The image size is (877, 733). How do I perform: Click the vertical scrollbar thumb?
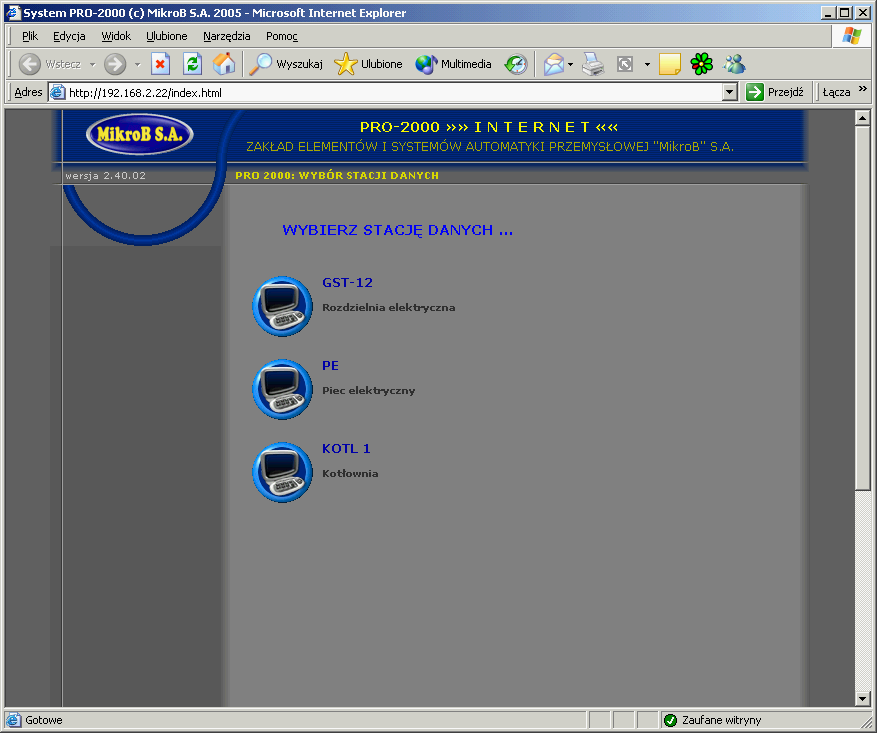click(862, 308)
